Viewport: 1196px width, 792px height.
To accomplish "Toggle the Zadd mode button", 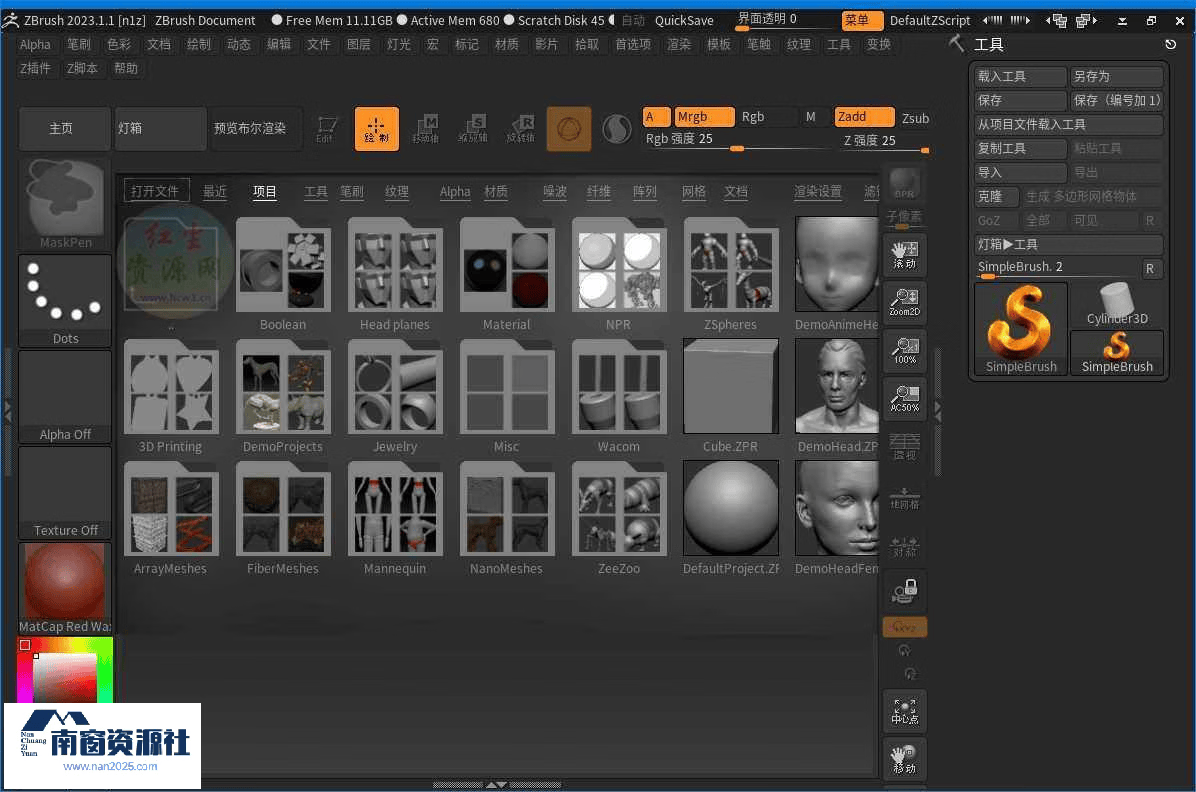I will [x=863, y=117].
